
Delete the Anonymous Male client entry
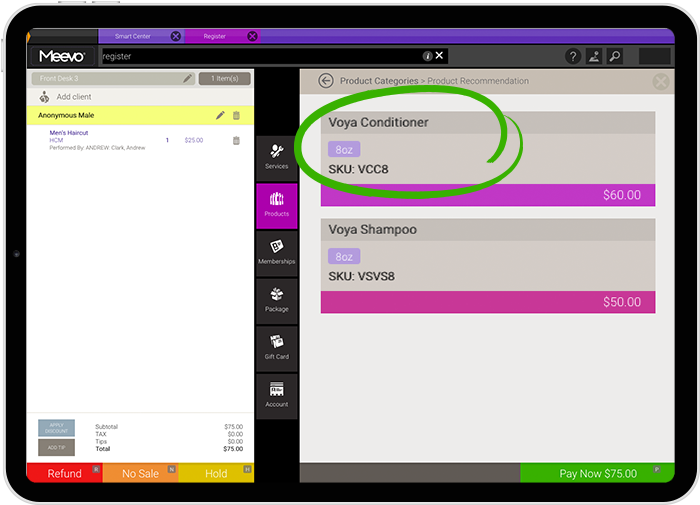236,116
